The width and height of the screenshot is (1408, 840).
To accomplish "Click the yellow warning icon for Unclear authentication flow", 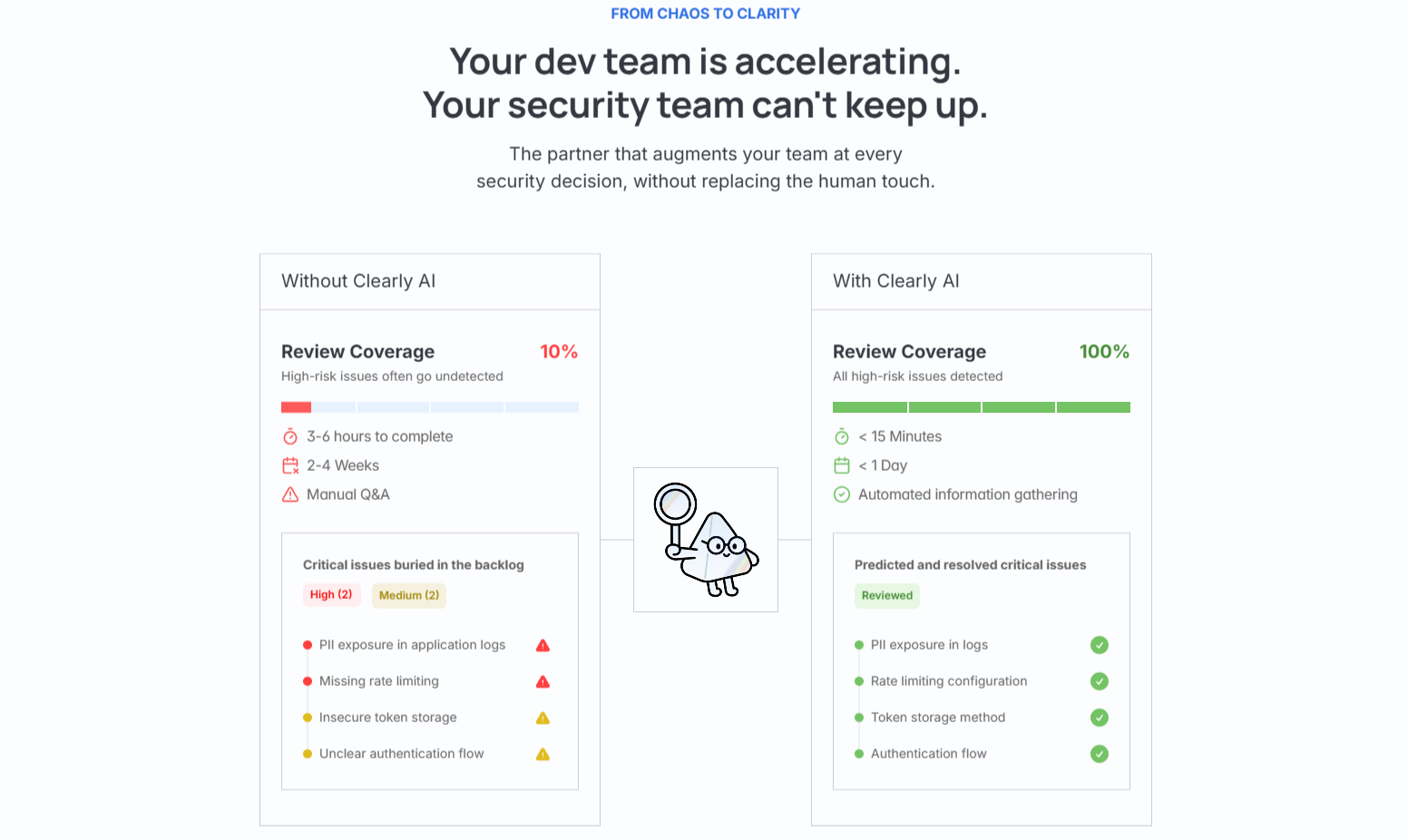I will point(543,755).
